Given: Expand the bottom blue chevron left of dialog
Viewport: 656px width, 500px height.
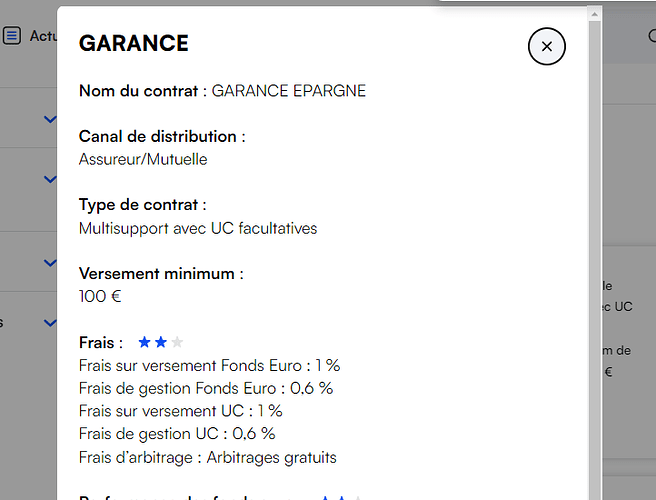Looking at the screenshot, I should pyautogui.click(x=50, y=323).
